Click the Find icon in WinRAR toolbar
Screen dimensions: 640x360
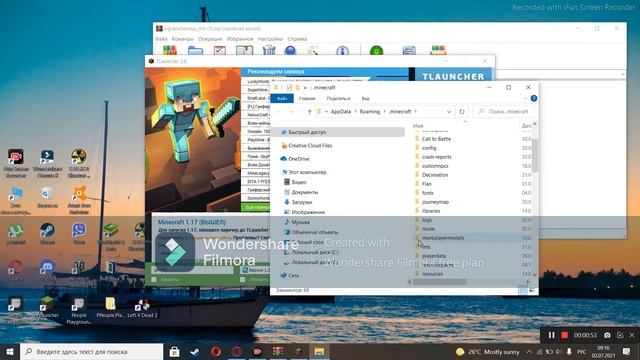290,50
